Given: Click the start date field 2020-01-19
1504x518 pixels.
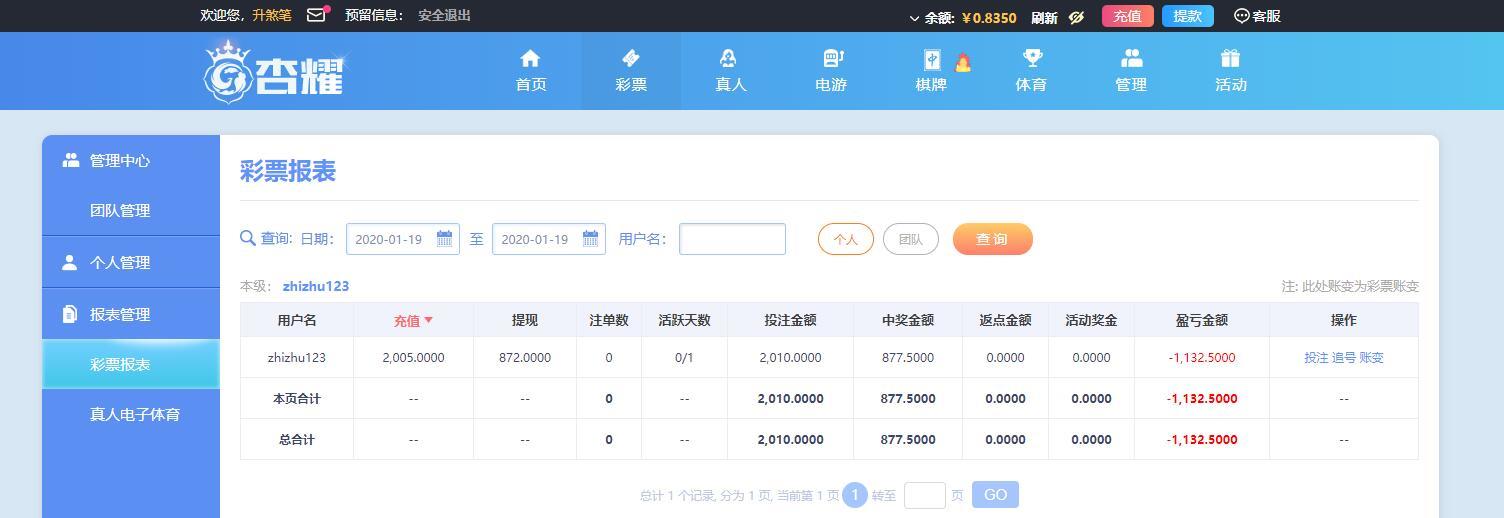Looking at the screenshot, I should 403,239.
